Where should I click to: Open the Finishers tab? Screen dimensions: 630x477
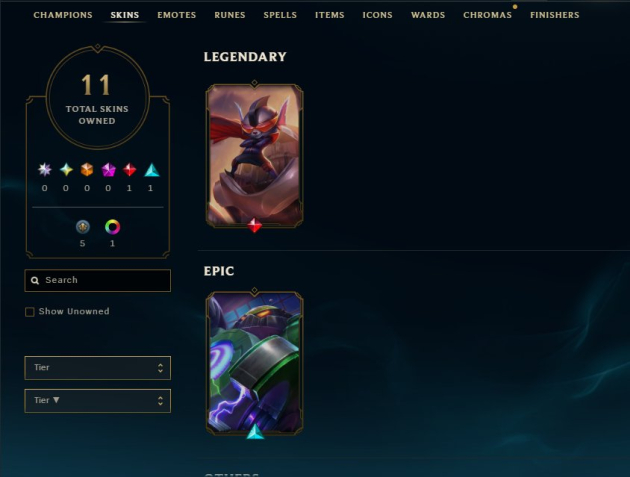click(x=554, y=15)
